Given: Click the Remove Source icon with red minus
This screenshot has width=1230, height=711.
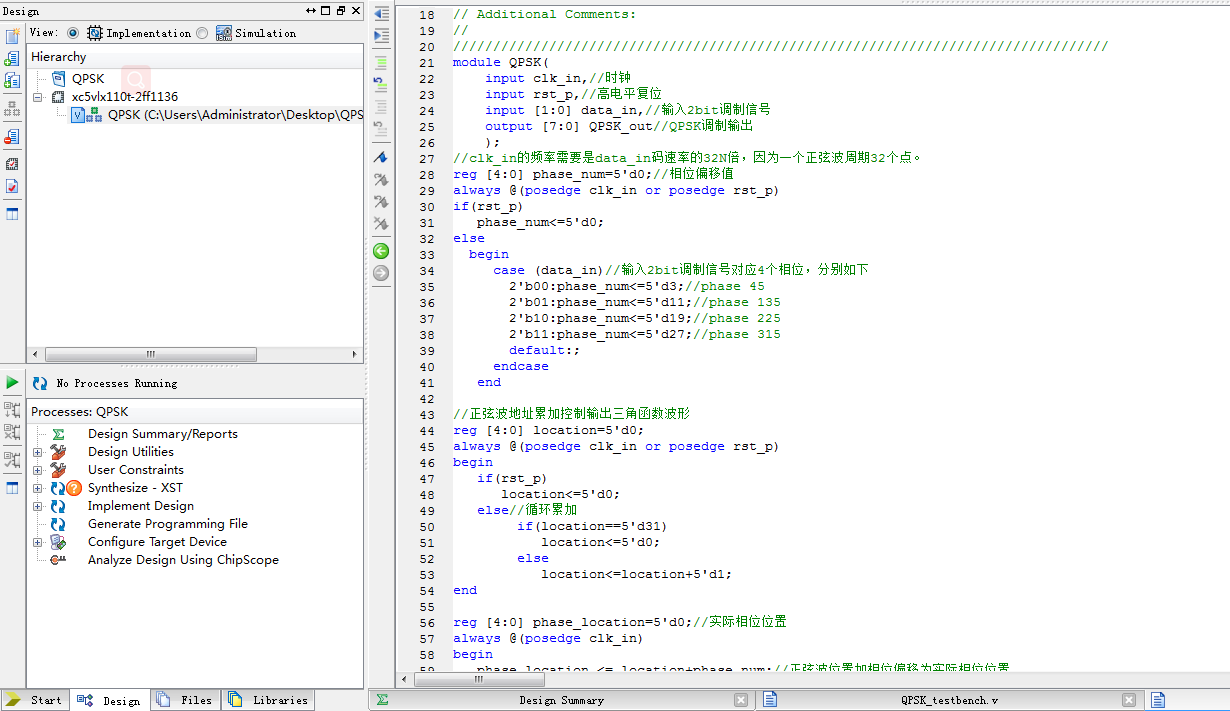Looking at the screenshot, I should point(12,135).
